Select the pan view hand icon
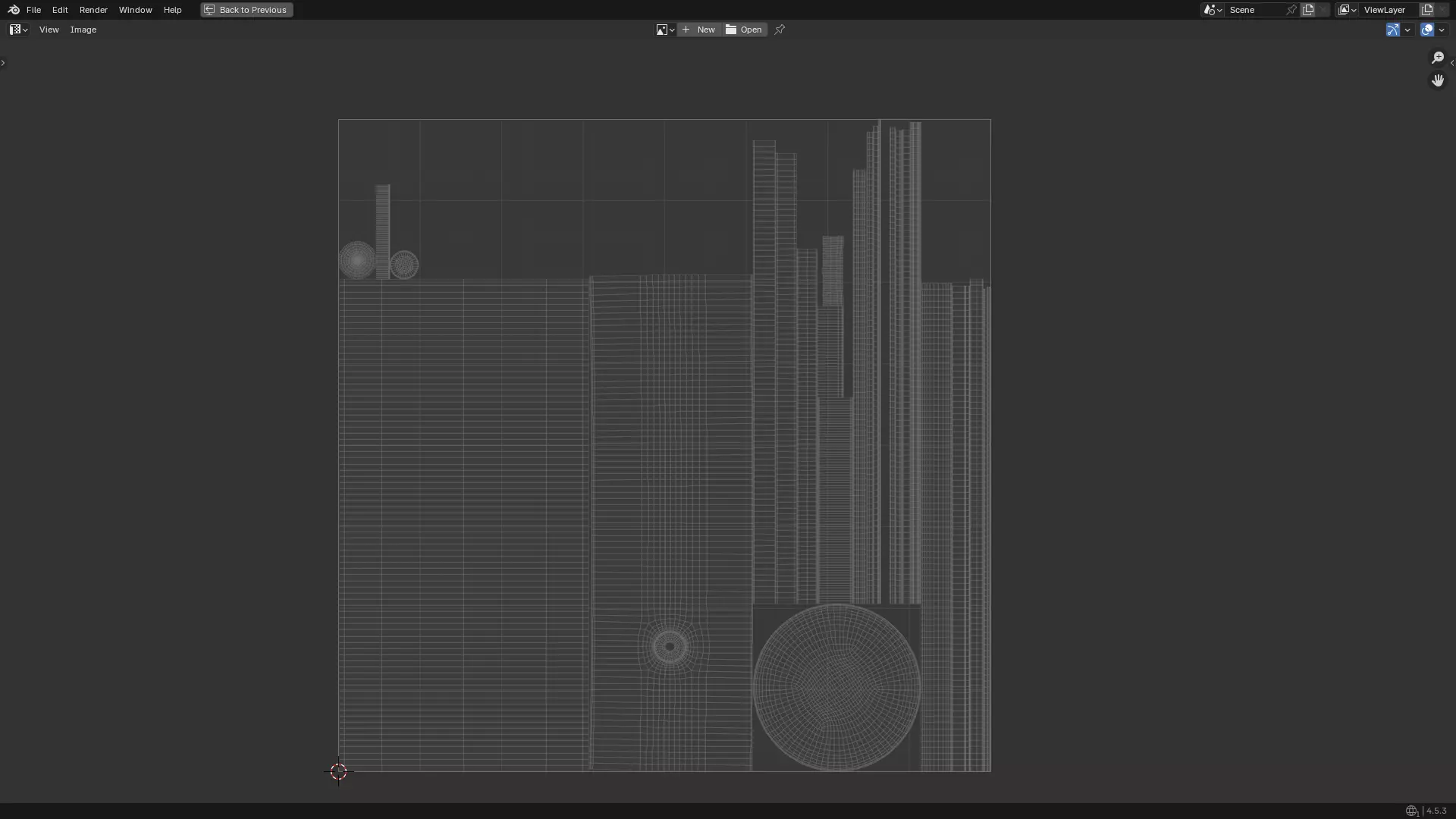1456x819 pixels. (1437, 80)
